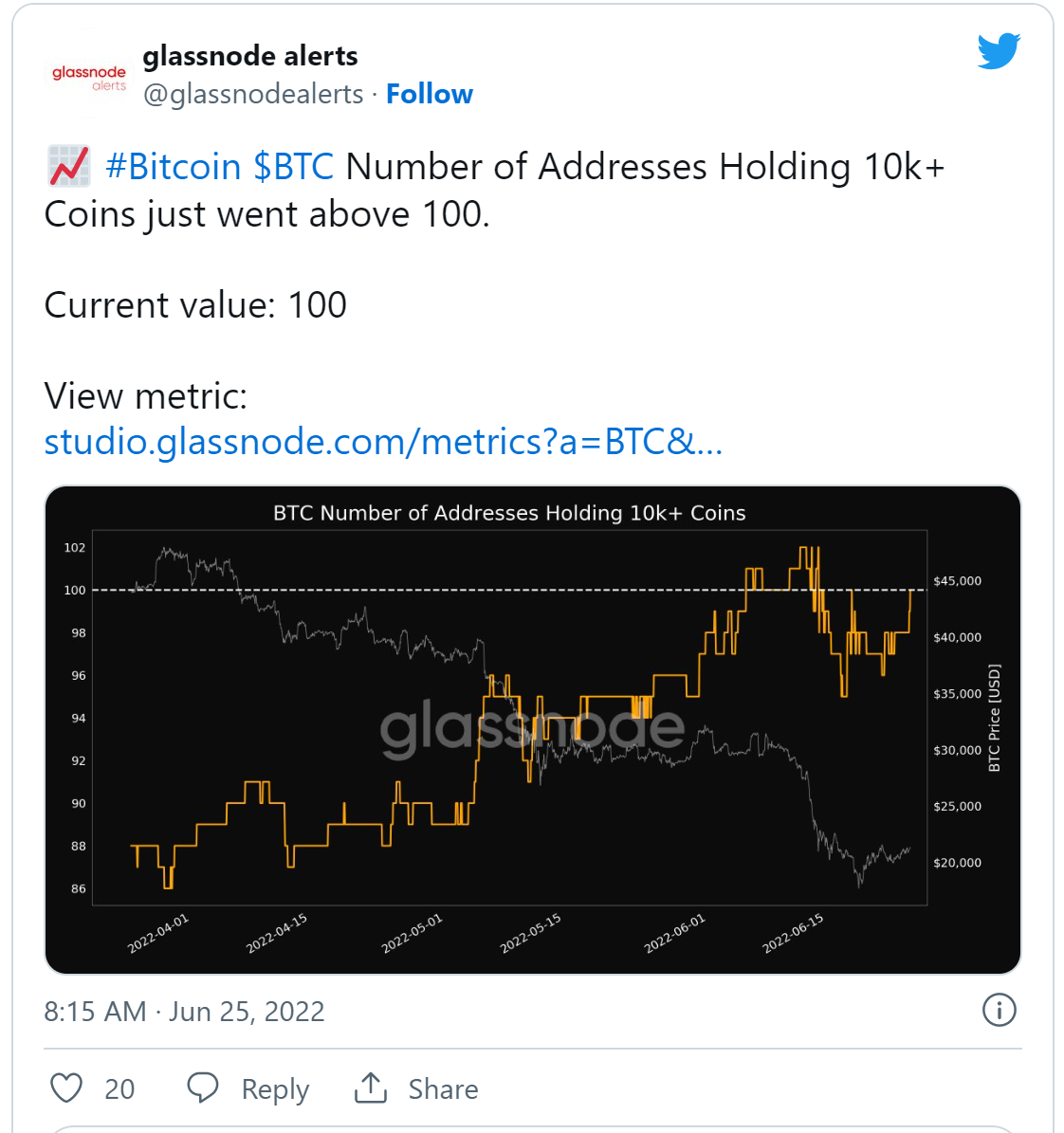Open the #Bitcoin hashtag link
Viewport: 1064px width, 1133px height.
click(174, 167)
